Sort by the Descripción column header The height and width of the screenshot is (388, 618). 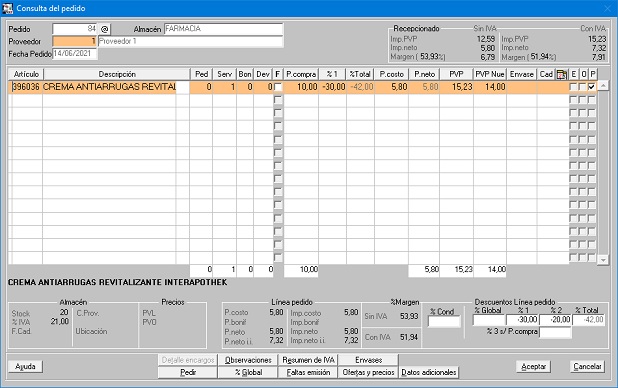pyautogui.click(x=117, y=75)
